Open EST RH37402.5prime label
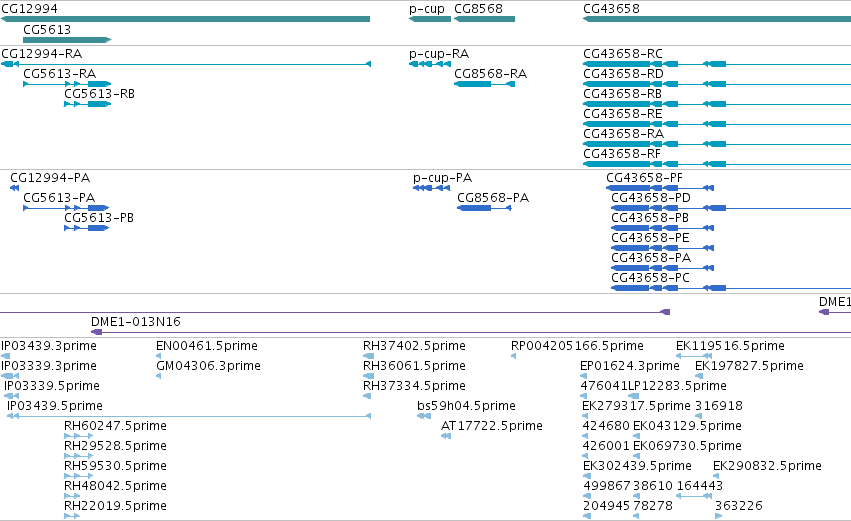The height and width of the screenshot is (521, 851). (415, 346)
